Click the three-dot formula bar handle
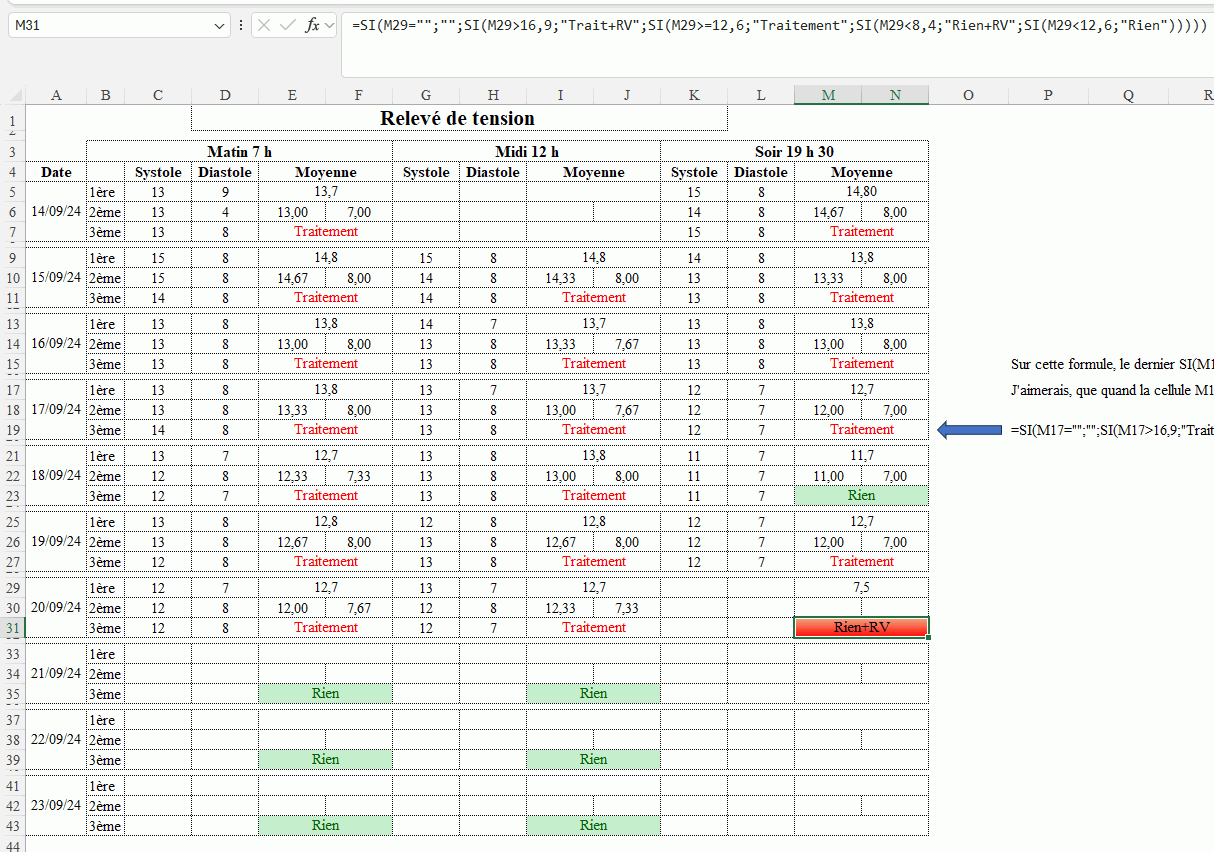 240,26
